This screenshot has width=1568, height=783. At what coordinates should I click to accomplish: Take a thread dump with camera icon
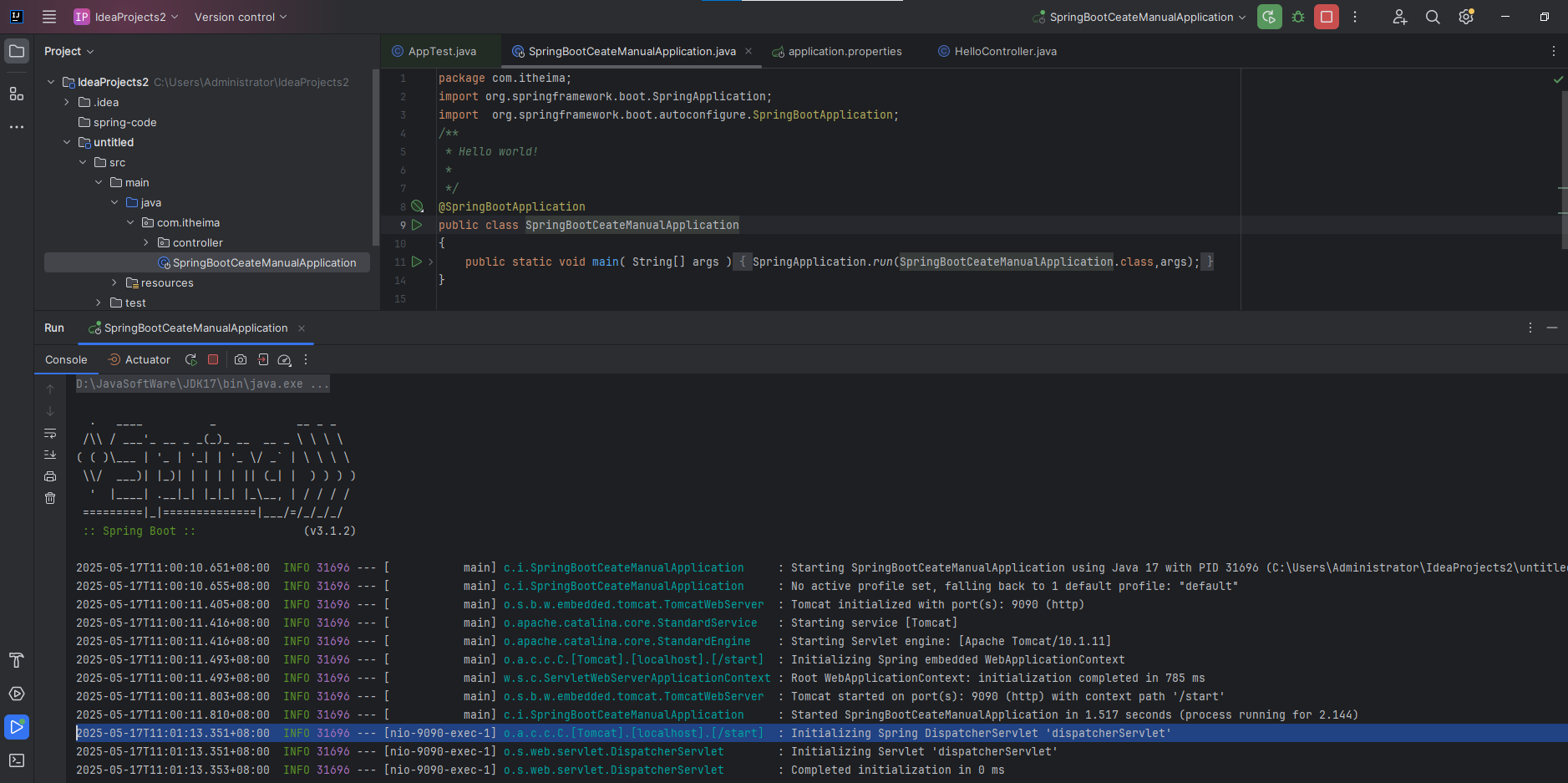[x=241, y=359]
